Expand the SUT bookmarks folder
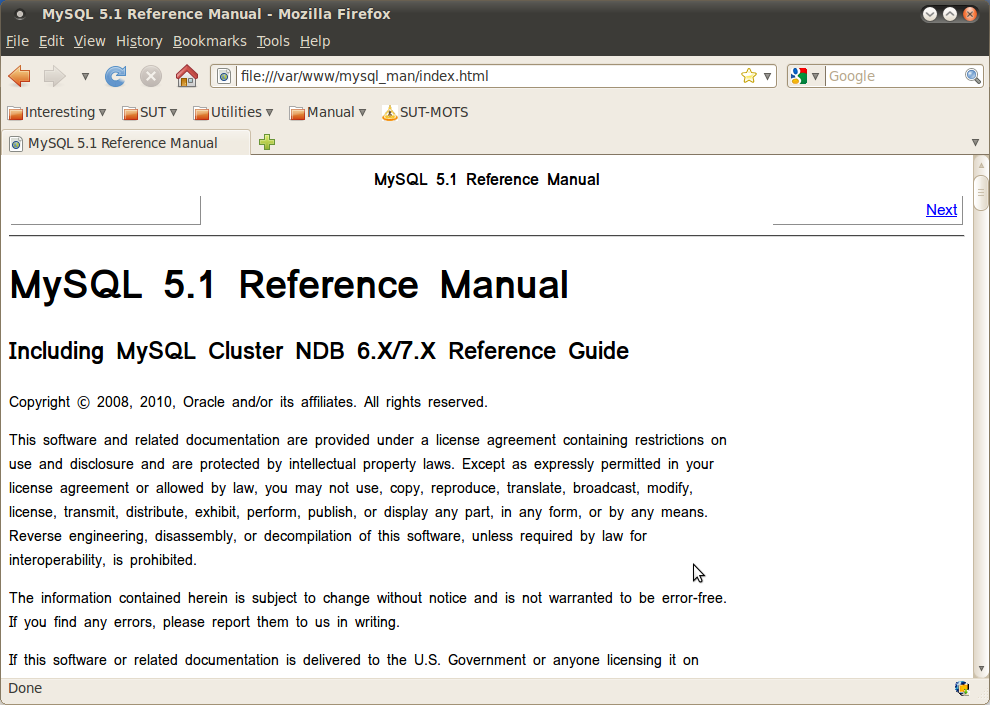The image size is (990, 705). tap(150, 112)
